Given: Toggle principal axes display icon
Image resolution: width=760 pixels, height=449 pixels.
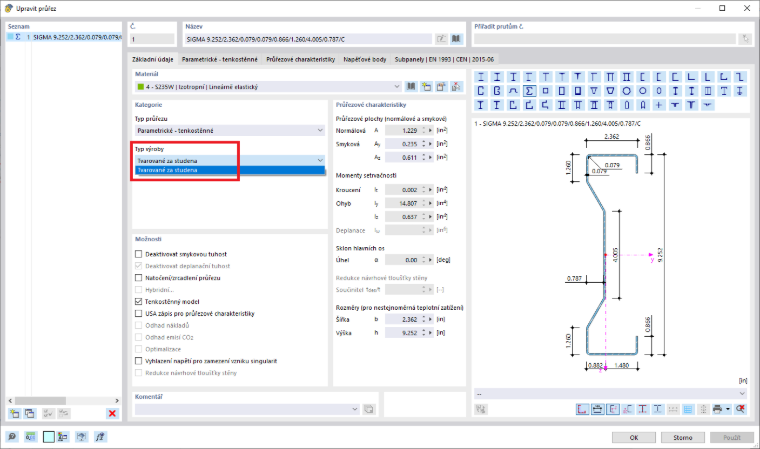Looking at the screenshot, I should [x=613, y=409].
